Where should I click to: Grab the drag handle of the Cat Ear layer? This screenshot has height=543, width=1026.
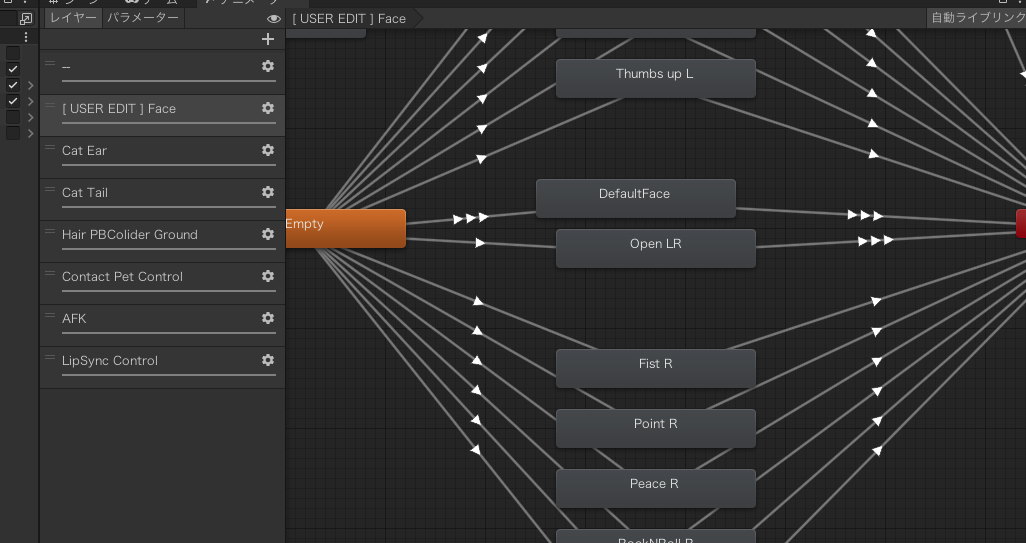[50, 147]
